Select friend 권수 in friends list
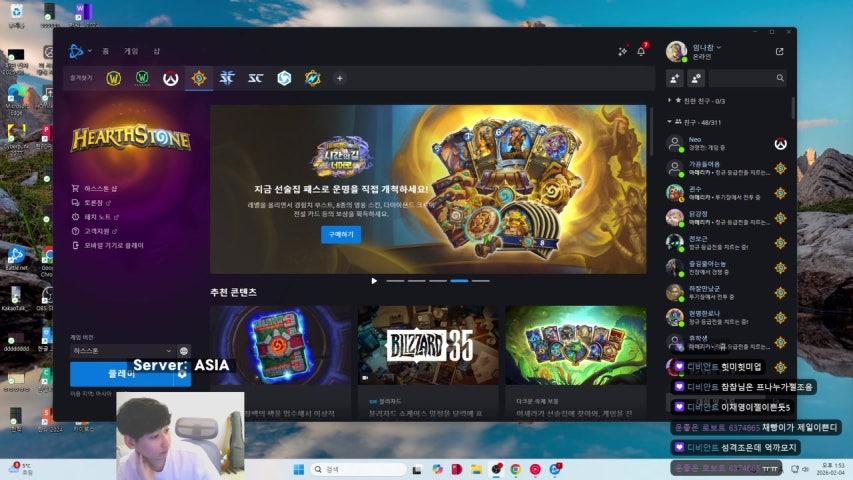 (727, 193)
